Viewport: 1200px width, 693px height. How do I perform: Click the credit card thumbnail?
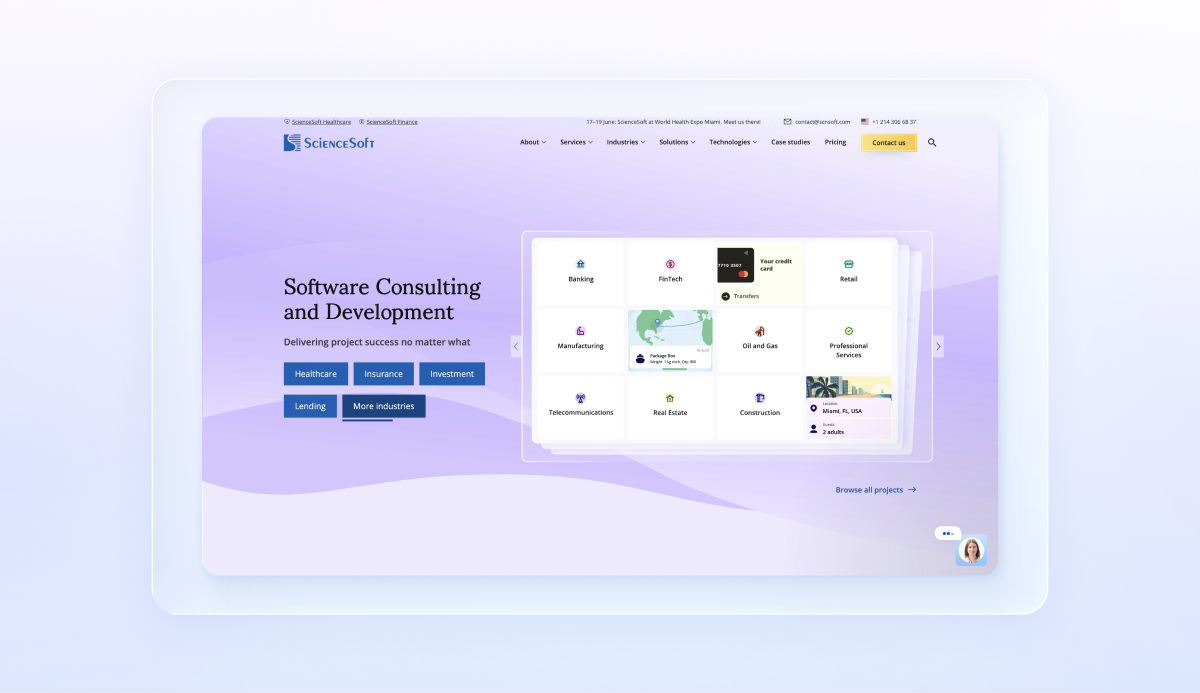(735, 265)
